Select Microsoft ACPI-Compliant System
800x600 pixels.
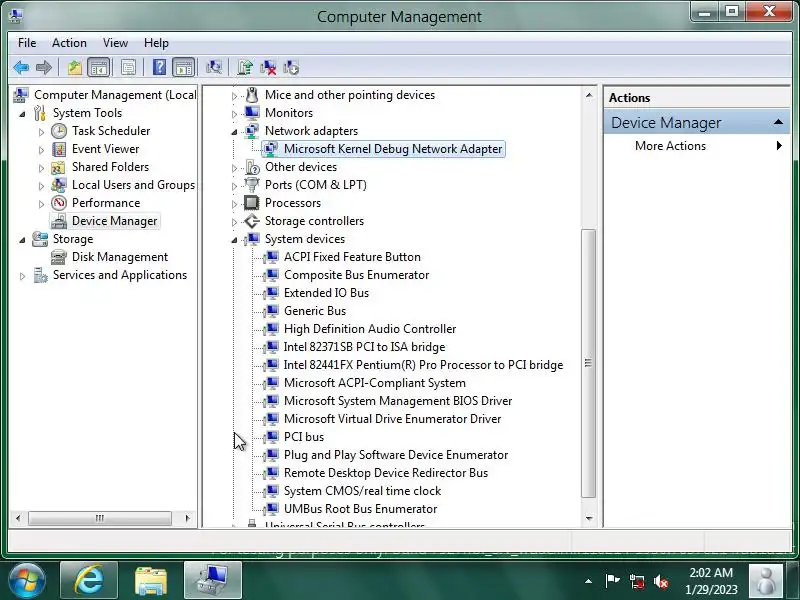click(x=374, y=383)
